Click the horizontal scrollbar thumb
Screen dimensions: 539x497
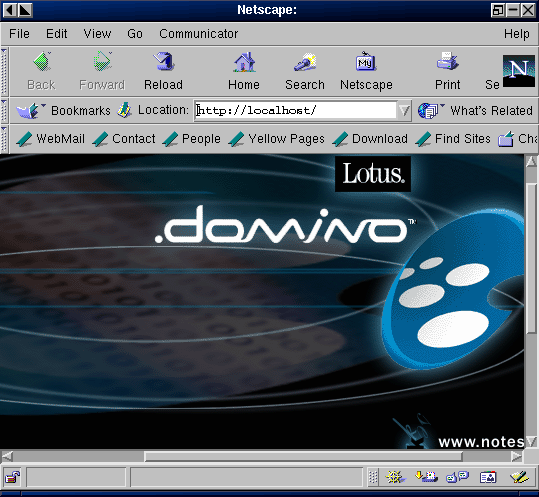(x=303, y=456)
